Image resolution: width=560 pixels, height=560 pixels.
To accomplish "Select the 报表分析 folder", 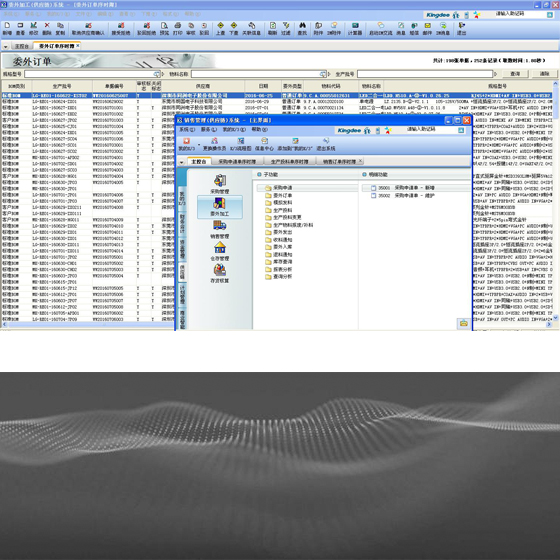I will pyautogui.click(x=279, y=269).
